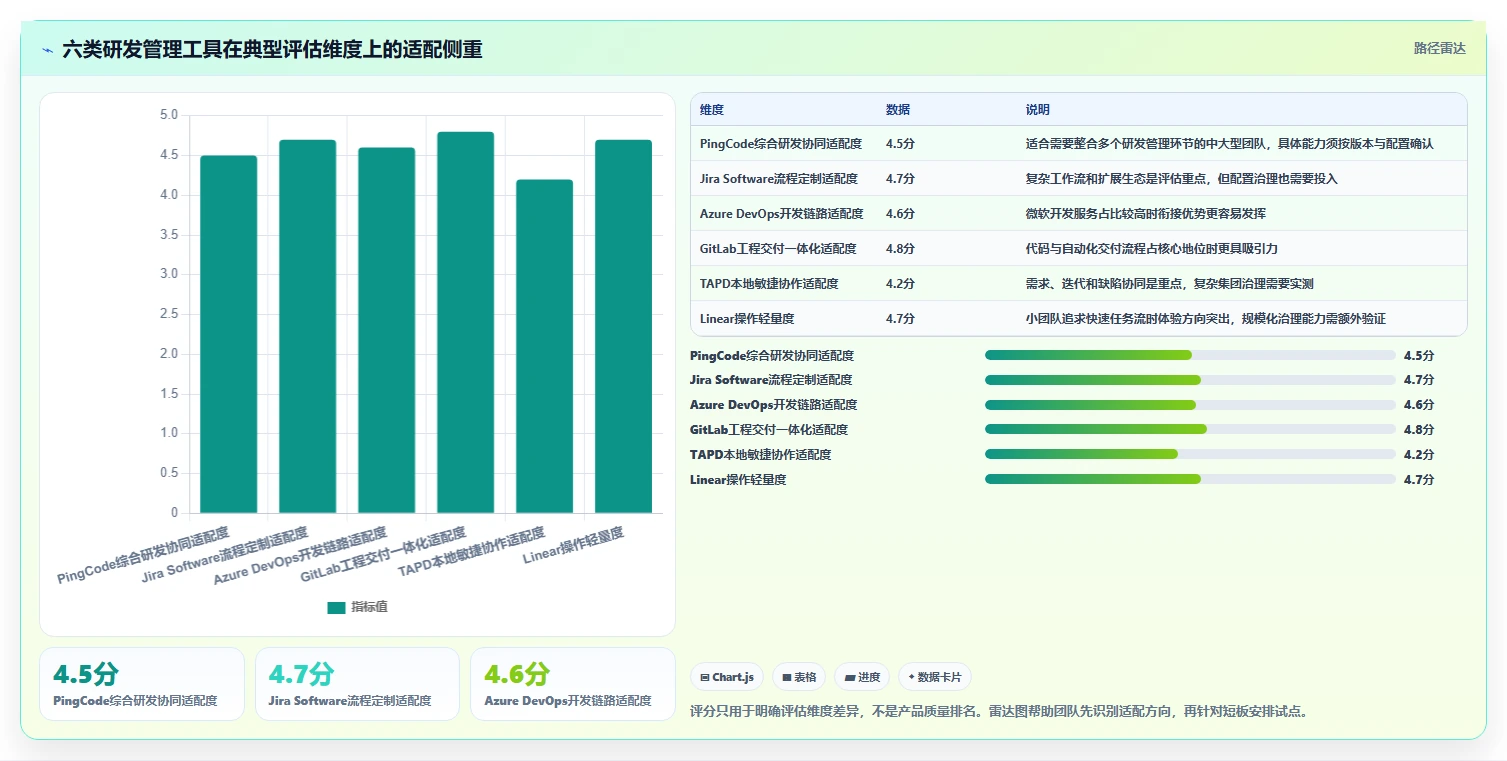
Task: Click table cell PingCode综合研发协同适配度
Action: pos(781,144)
